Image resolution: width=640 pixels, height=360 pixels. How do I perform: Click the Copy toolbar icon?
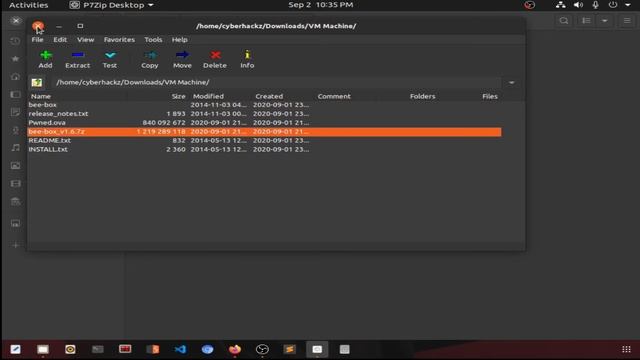click(x=150, y=60)
